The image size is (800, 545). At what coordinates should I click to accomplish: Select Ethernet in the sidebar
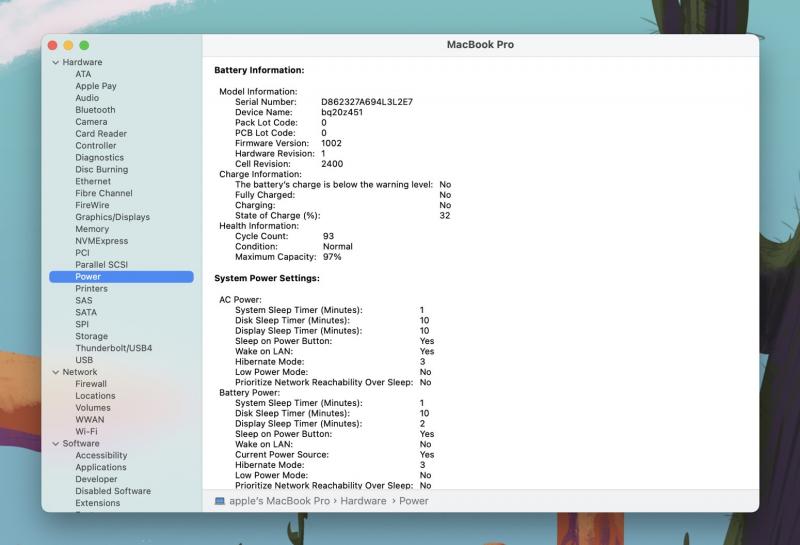93,181
